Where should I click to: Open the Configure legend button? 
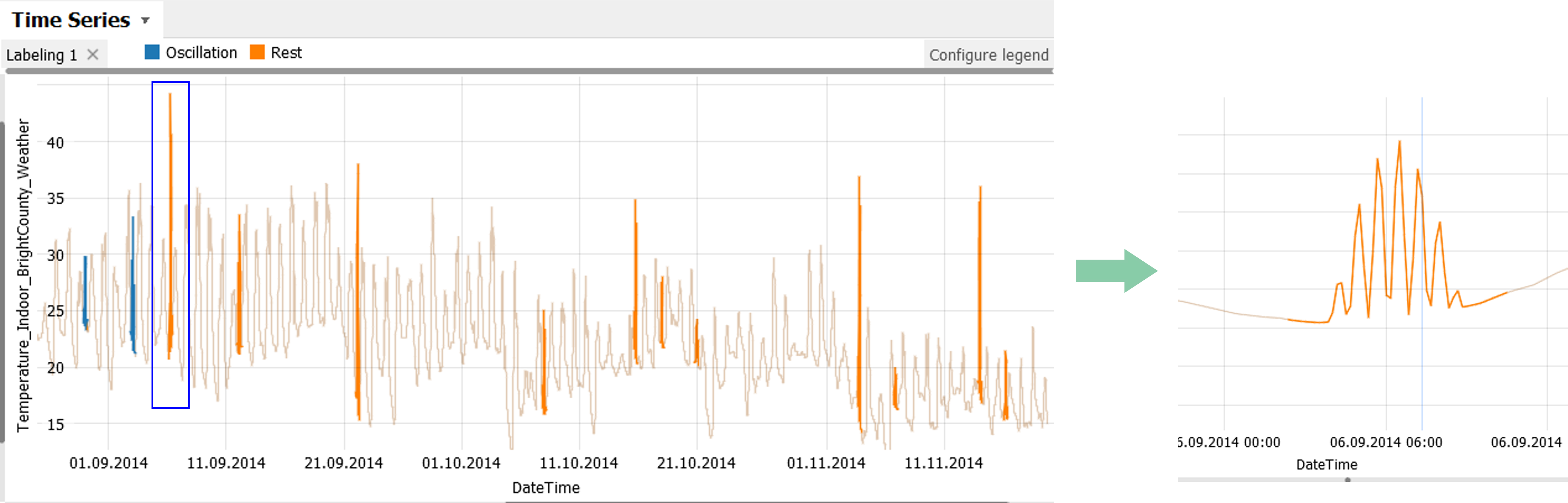(988, 55)
